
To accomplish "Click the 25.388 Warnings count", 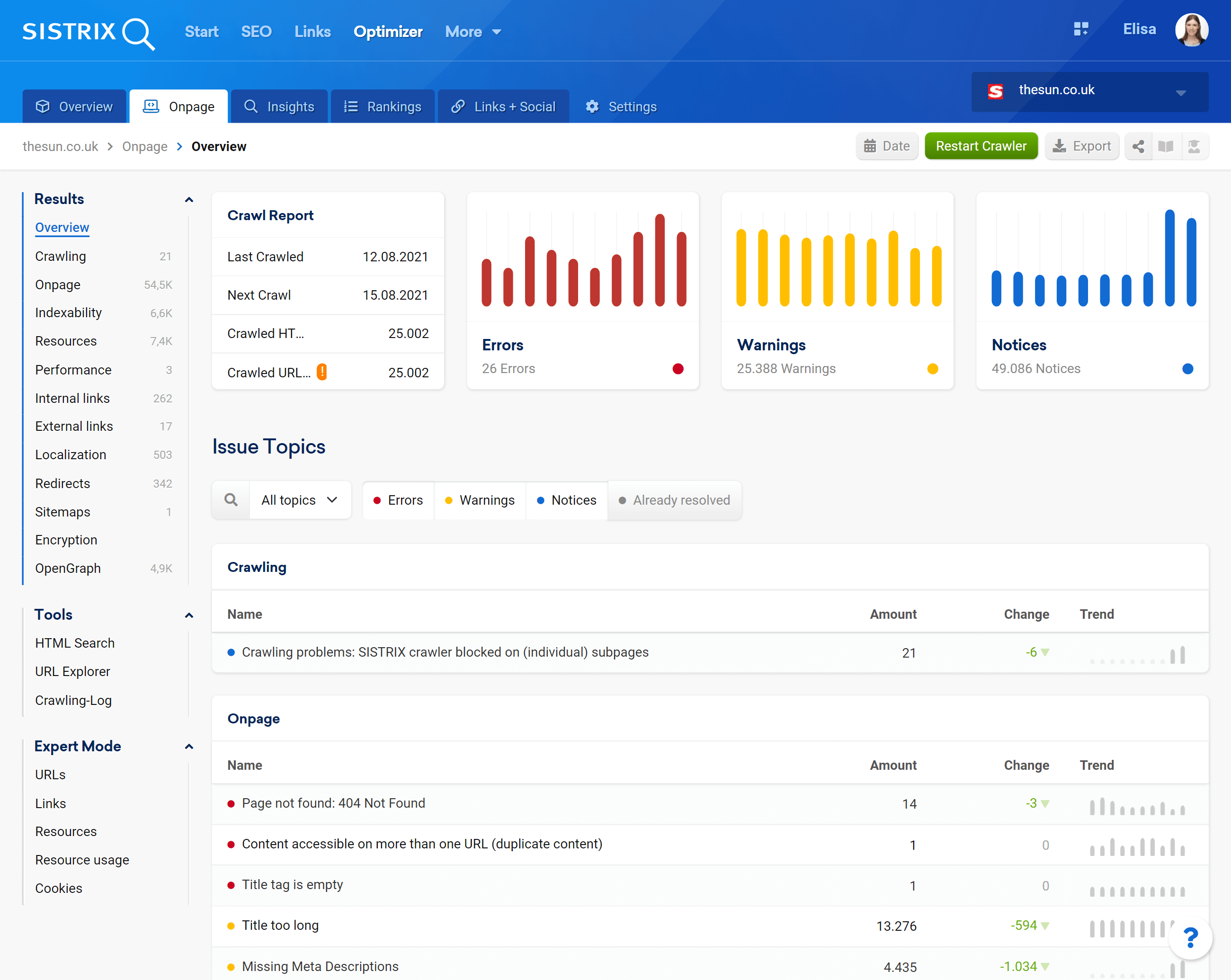I will pyautogui.click(x=785, y=369).
